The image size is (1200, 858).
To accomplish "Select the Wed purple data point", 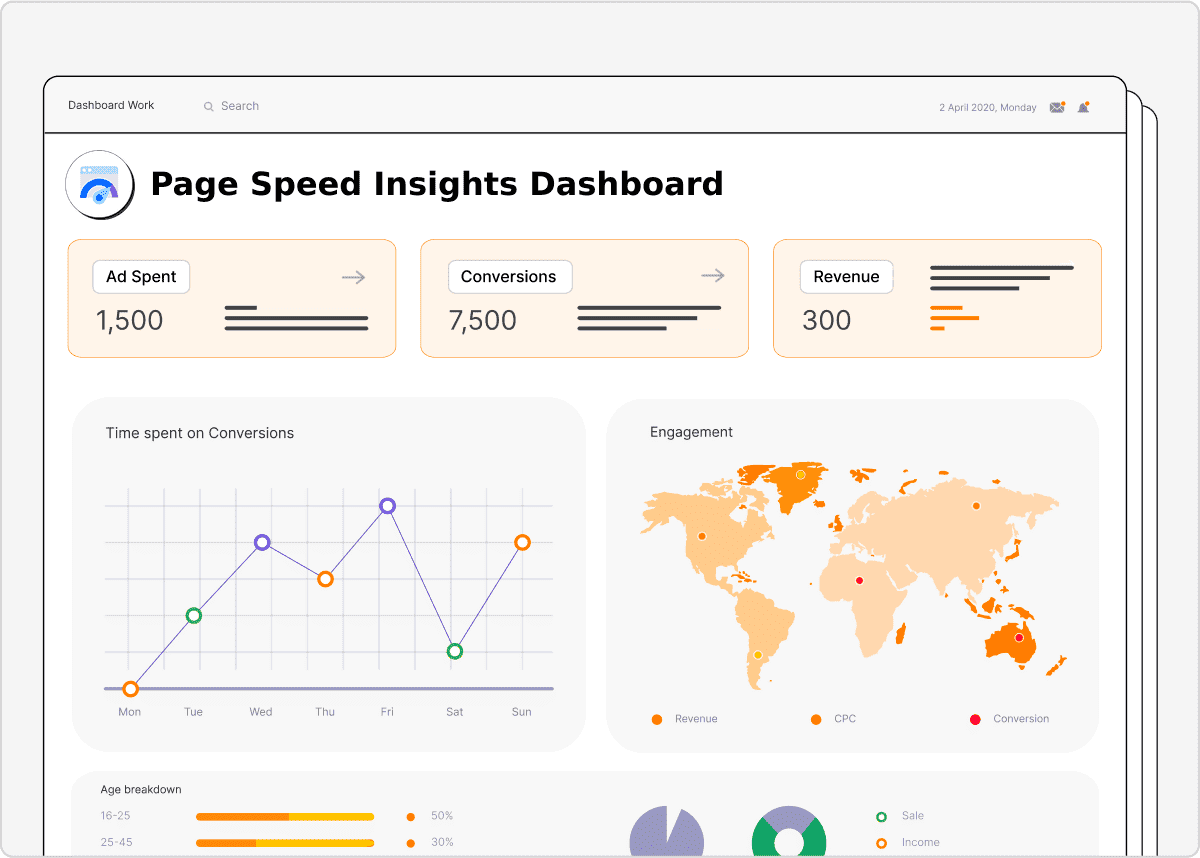I will (262, 543).
